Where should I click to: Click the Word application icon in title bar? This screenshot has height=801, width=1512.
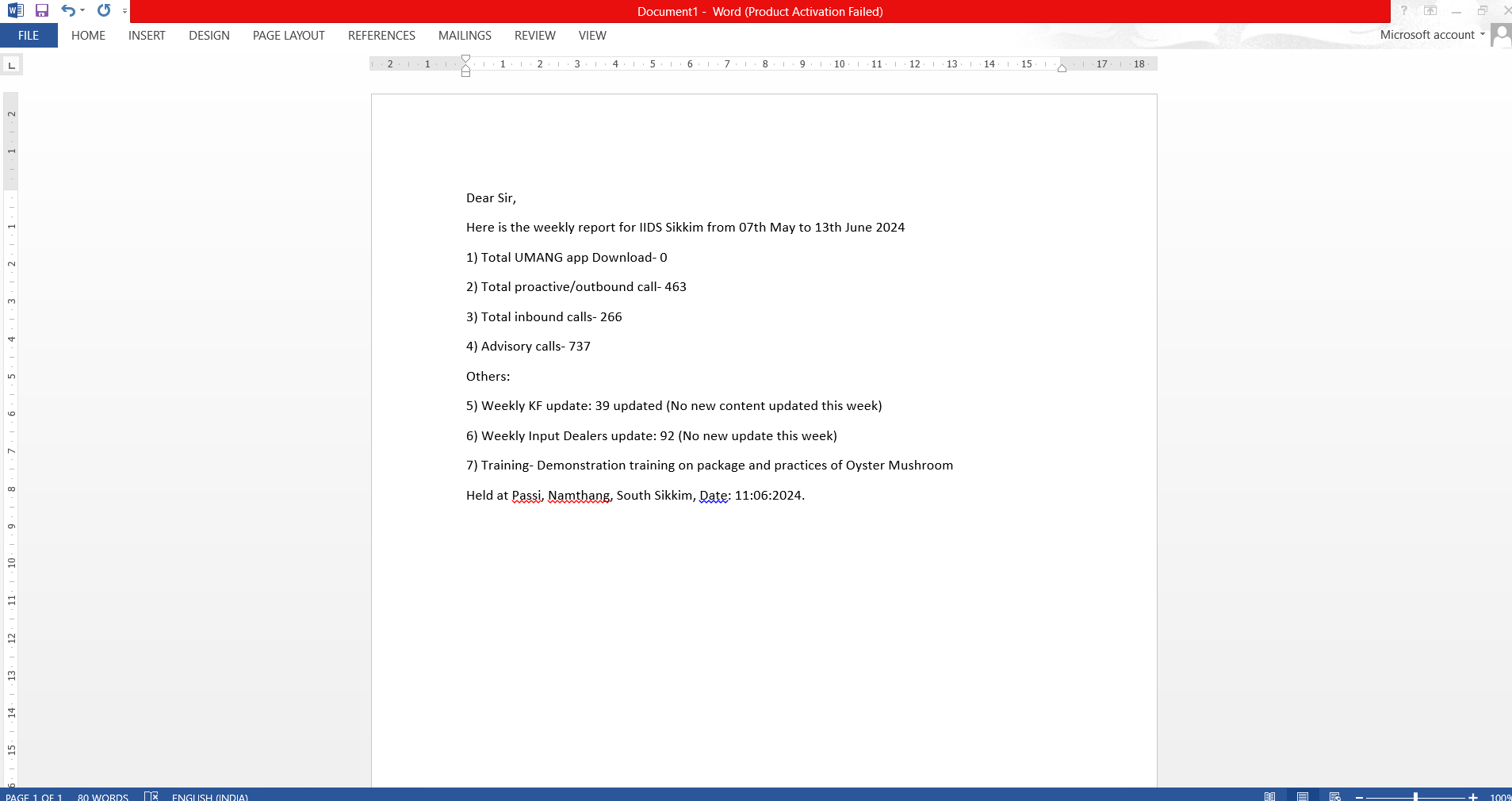pos(15,10)
